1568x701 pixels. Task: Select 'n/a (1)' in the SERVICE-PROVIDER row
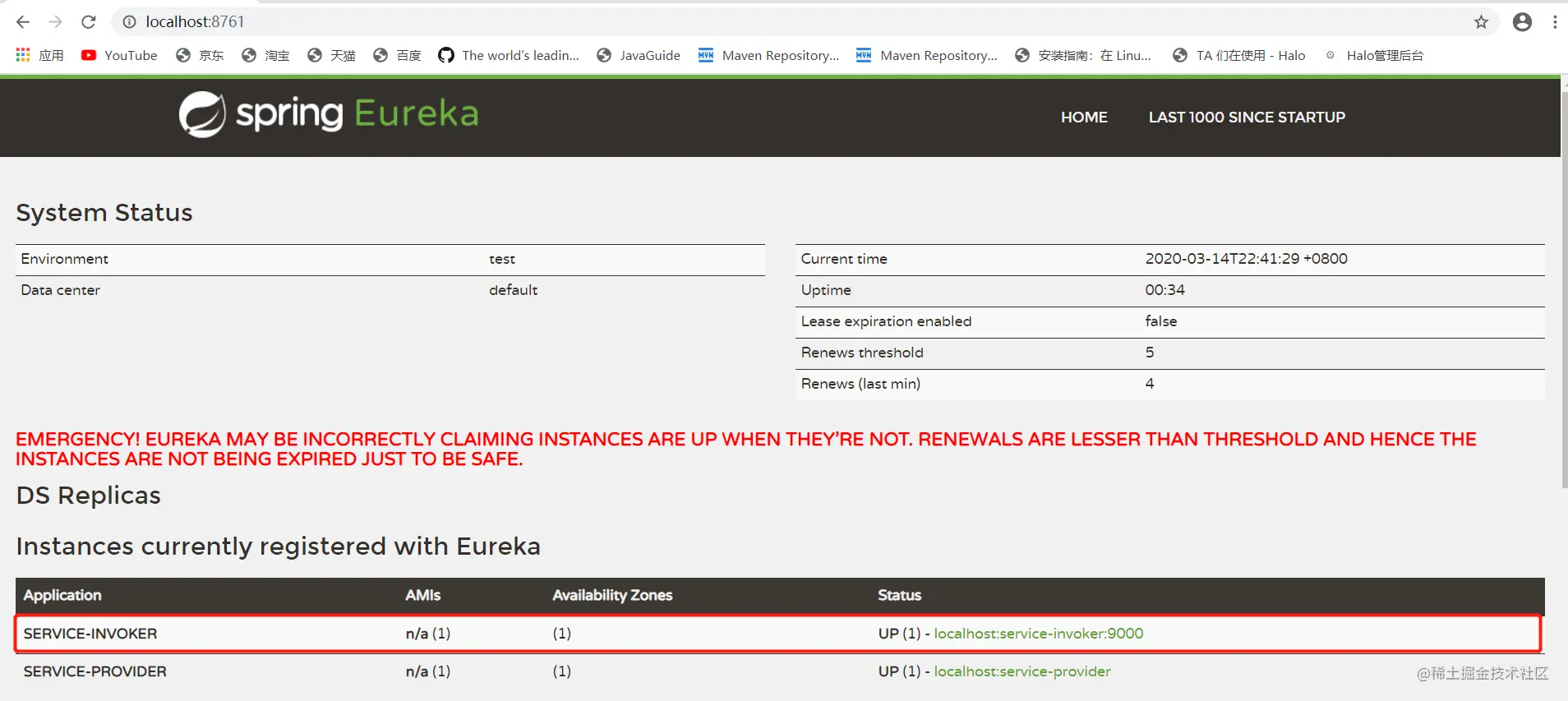click(428, 671)
